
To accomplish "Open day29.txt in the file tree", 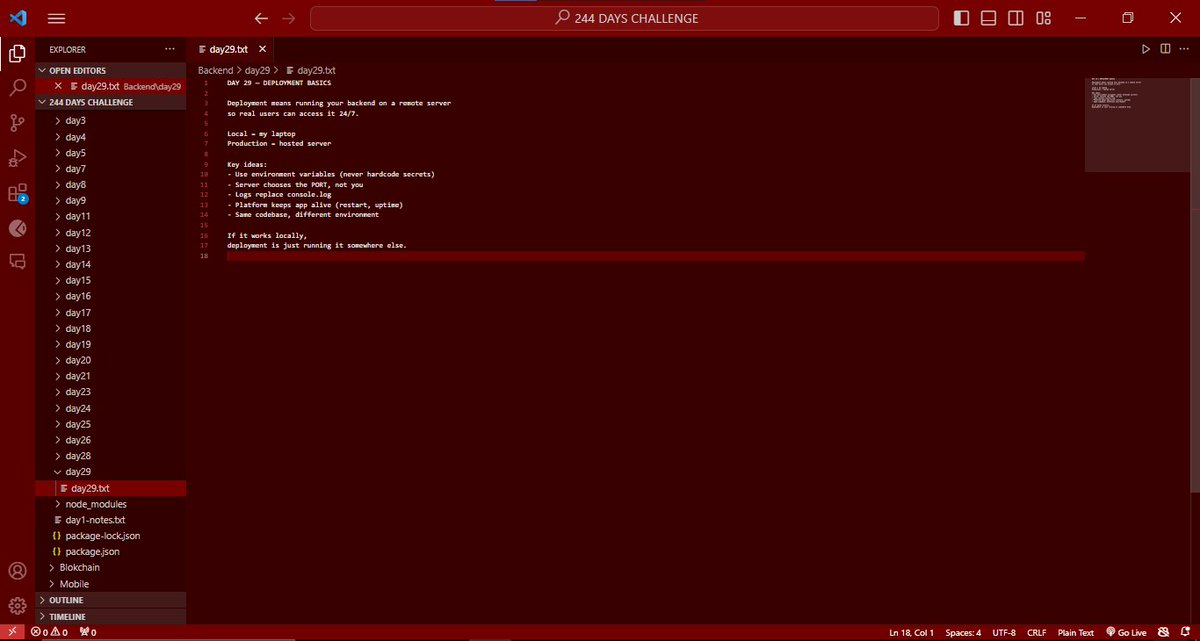I will point(111,488).
